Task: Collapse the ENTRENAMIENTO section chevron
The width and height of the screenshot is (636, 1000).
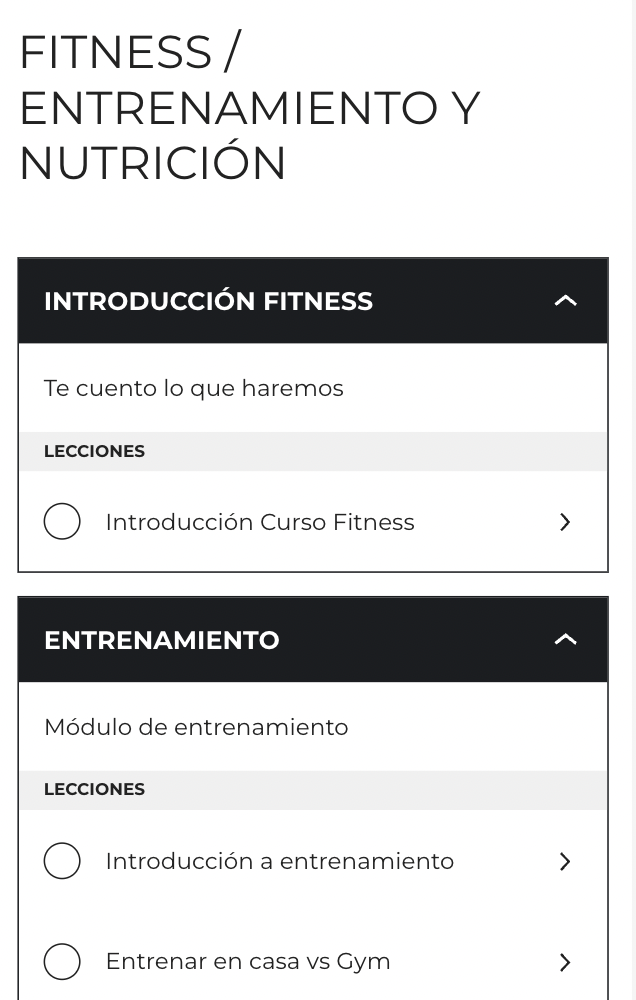Action: pos(565,640)
